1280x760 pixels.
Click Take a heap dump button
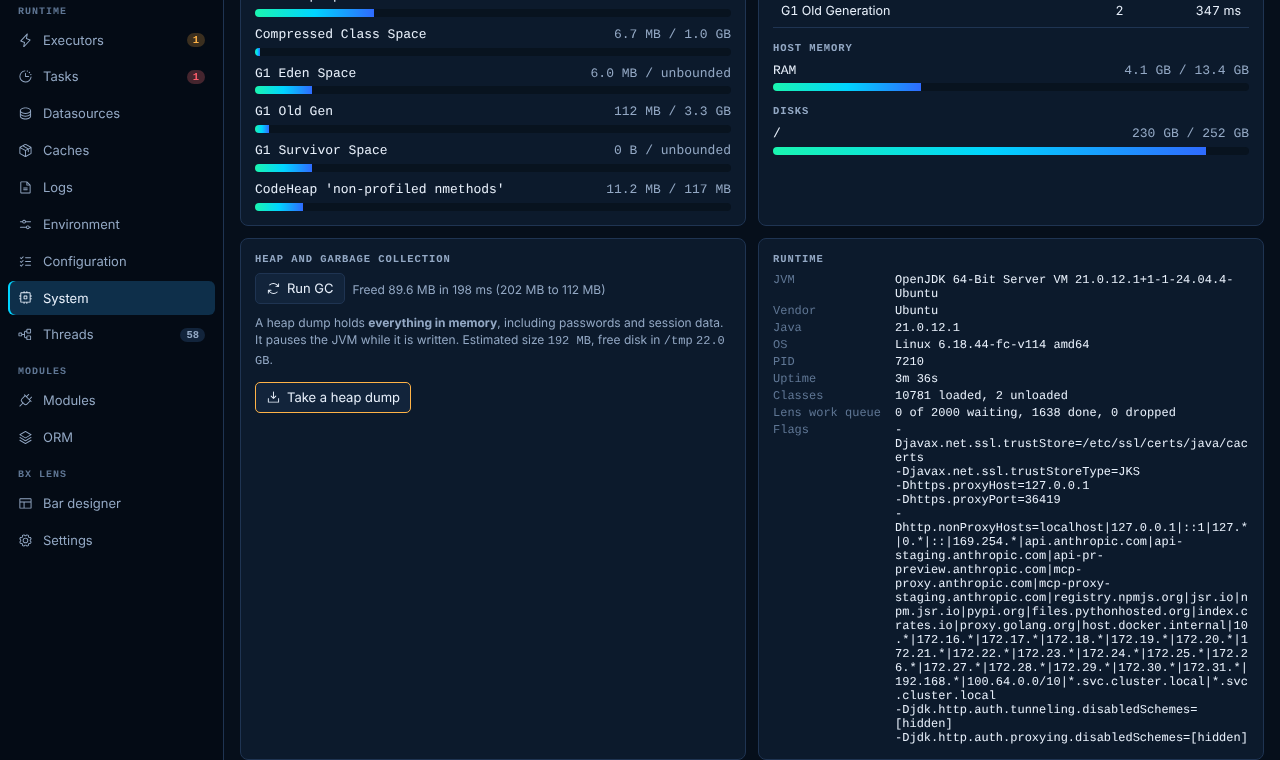coord(333,398)
